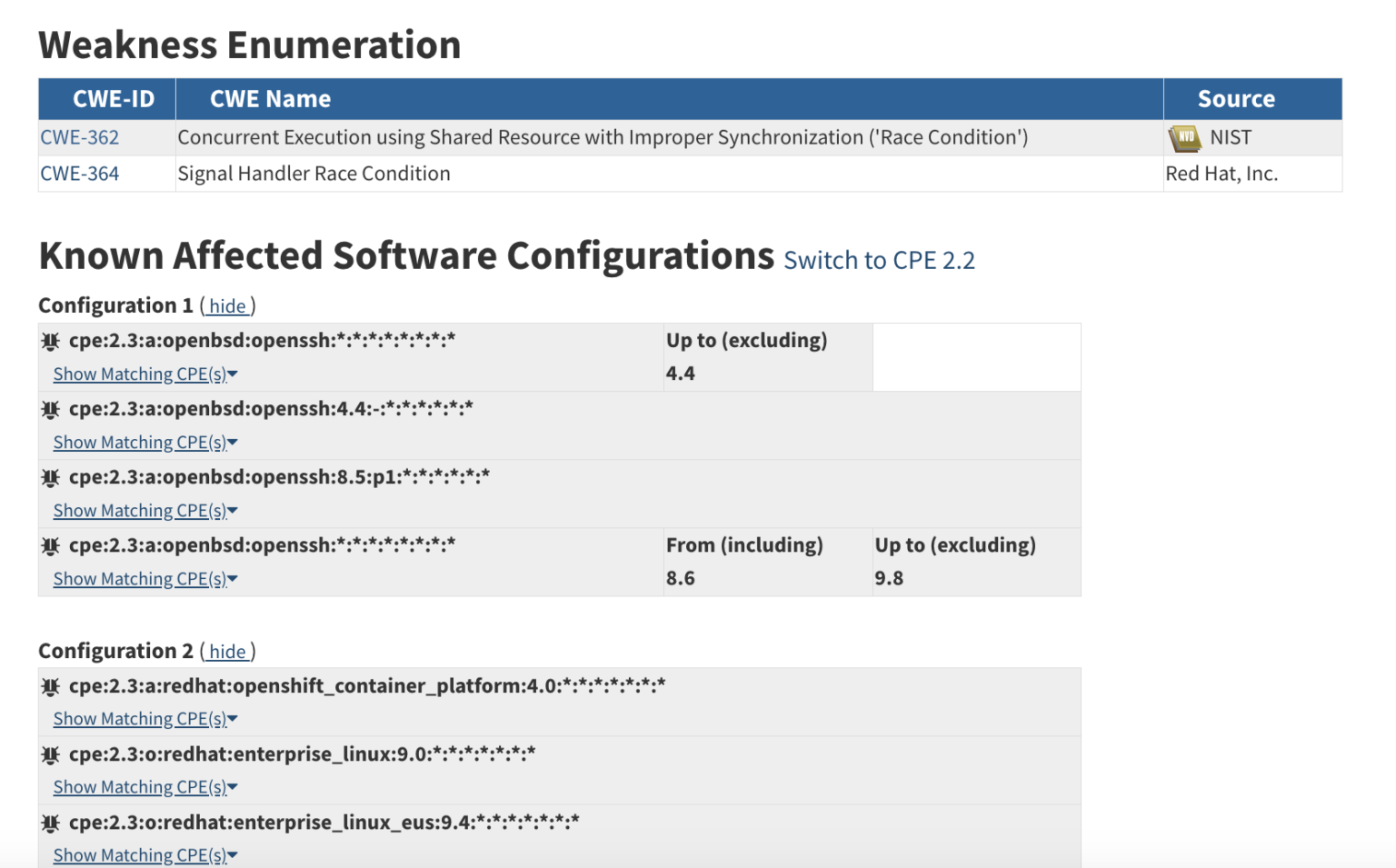The width and height of the screenshot is (1396, 868).
Task: Click alert icon before enterprise_linux_eus 9.4 entry
Action: tap(51, 821)
